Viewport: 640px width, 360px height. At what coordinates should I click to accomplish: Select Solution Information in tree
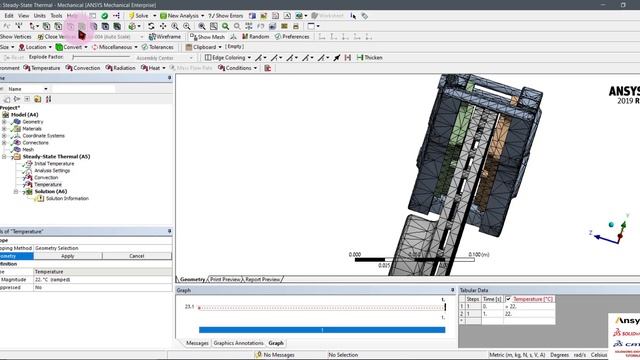(x=67, y=198)
